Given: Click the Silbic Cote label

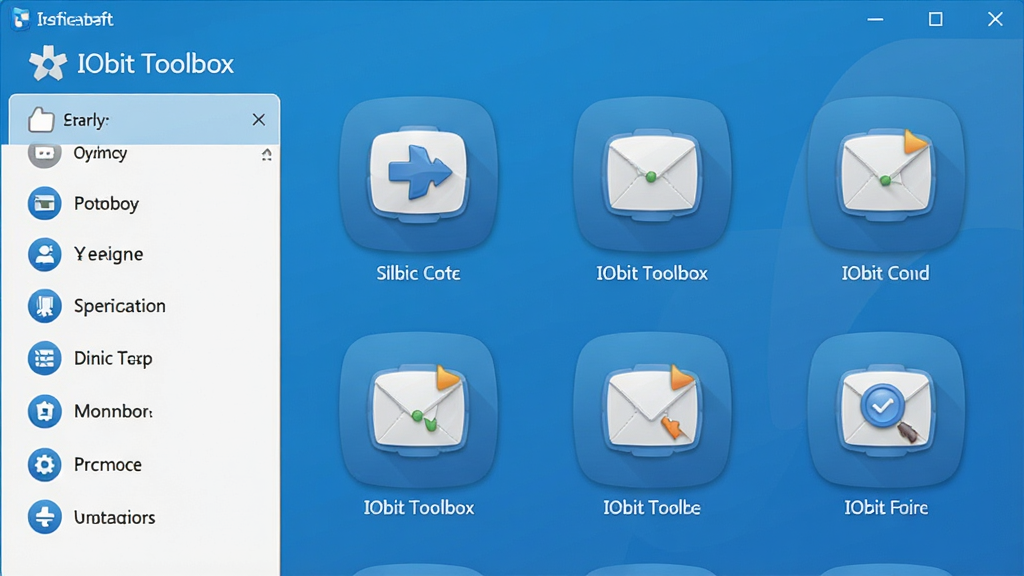Looking at the screenshot, I should 419,273.
